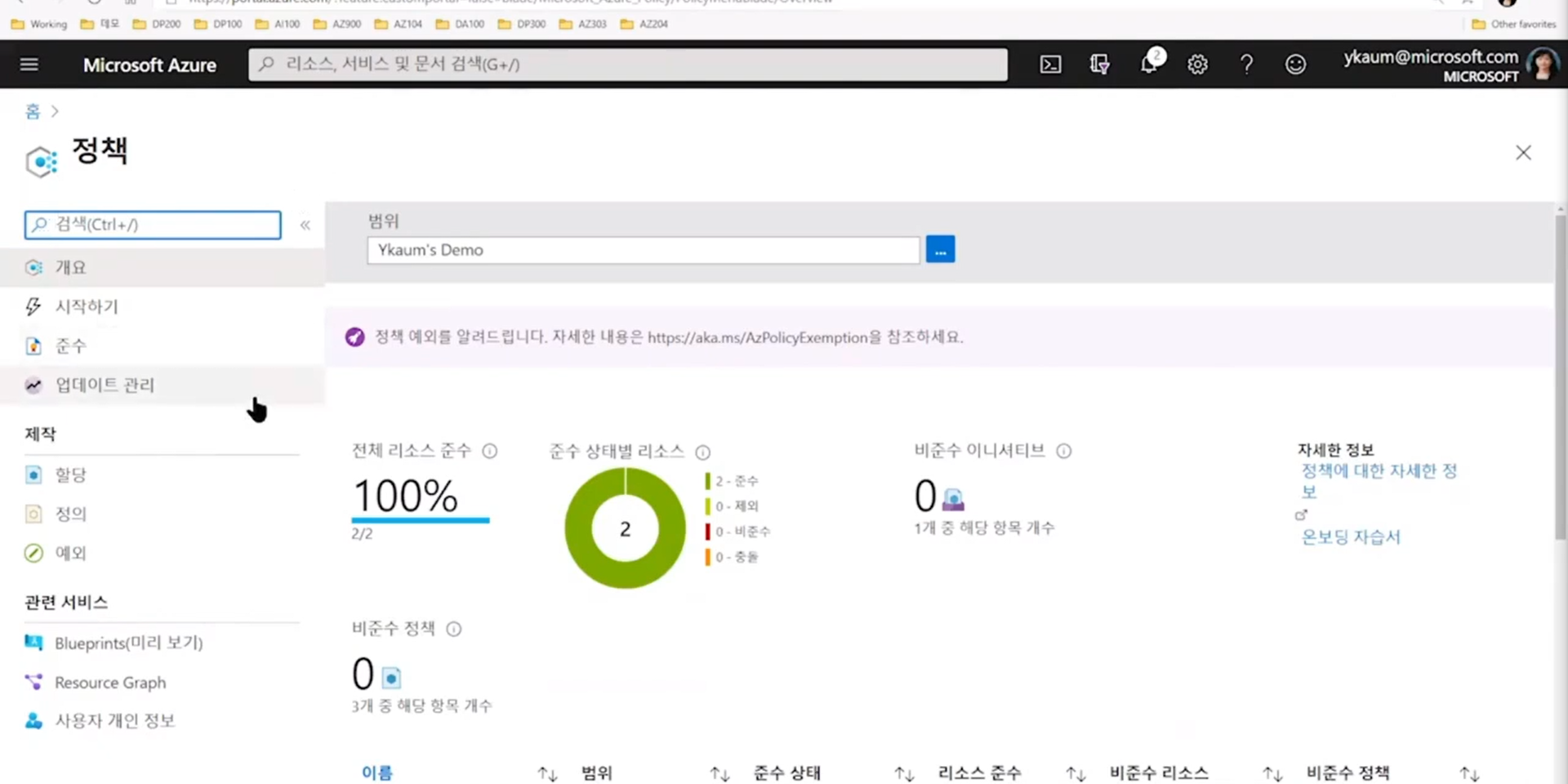Image resolution: width=1568 pixels, height=784 pixels.
Task: Click the green '2 - 준수' legend swatch
Action: coord(707,481)
